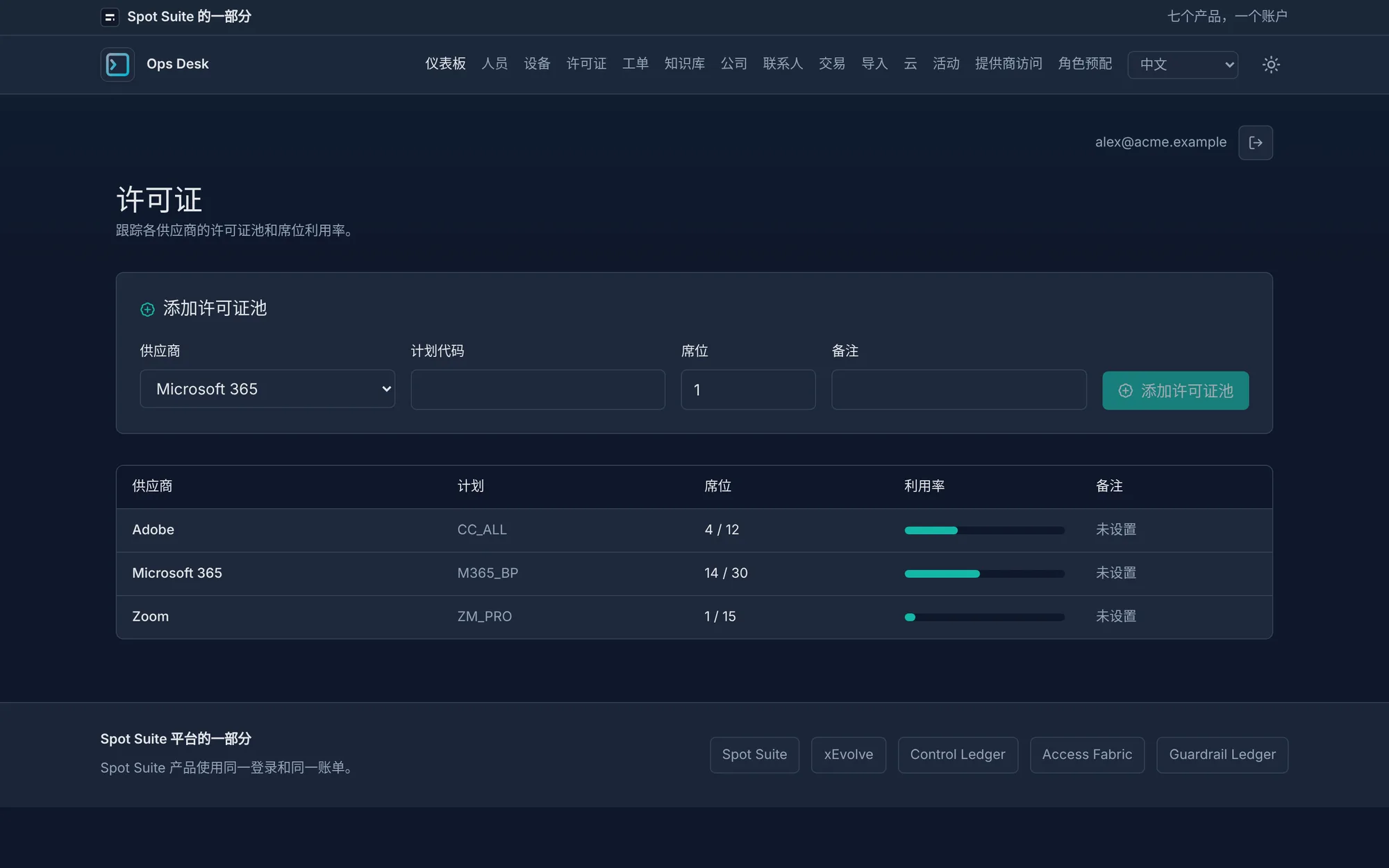Viewport: 1389px width, 868px height.
Task: Click the plus icon beside 添加许可证池 heading
Action: [147, 309]
